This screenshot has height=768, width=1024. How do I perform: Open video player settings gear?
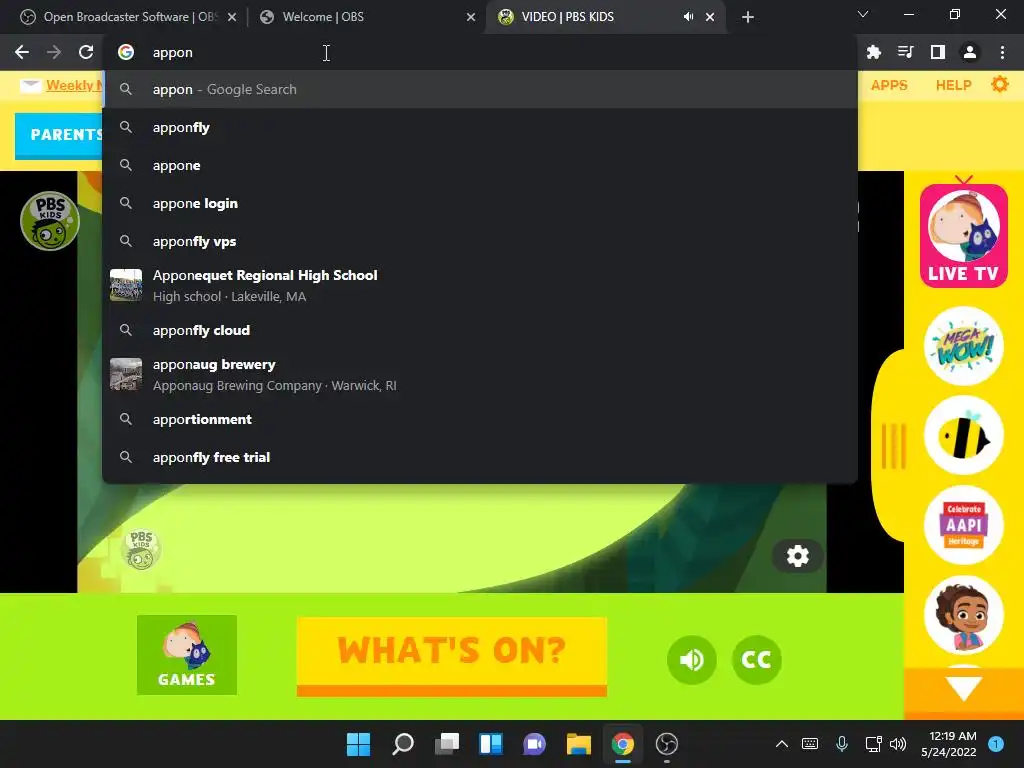coord(797,556)
